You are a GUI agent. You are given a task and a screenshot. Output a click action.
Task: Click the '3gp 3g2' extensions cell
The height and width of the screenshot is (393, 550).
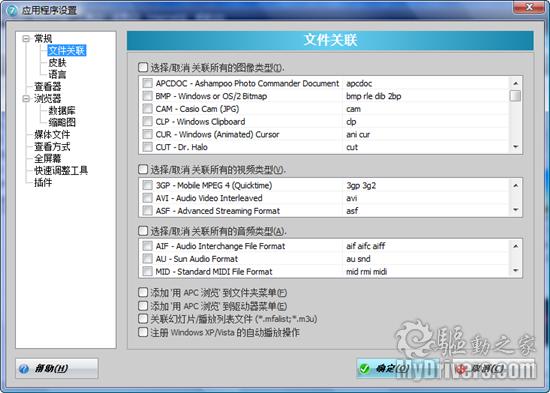click(361, 185)
